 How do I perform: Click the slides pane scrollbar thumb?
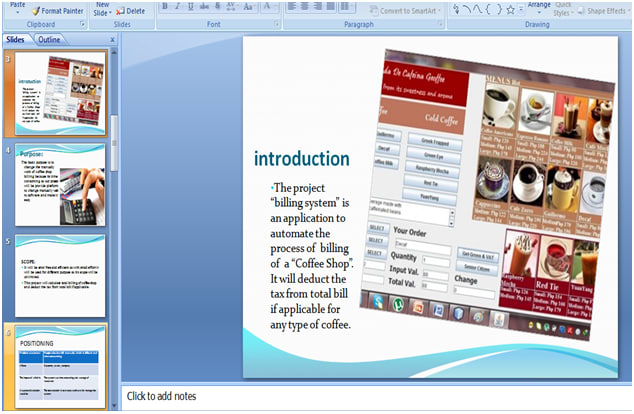tap(114, 143)
